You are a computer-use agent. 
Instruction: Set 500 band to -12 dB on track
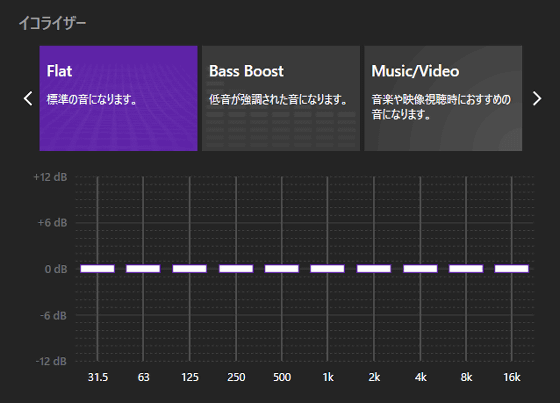[x=282, y=361]
